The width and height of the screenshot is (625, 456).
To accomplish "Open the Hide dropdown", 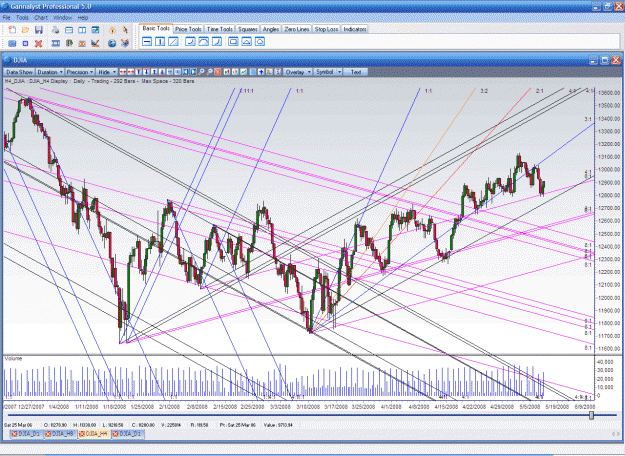I will pyautogui.click(x=106, y=72).
